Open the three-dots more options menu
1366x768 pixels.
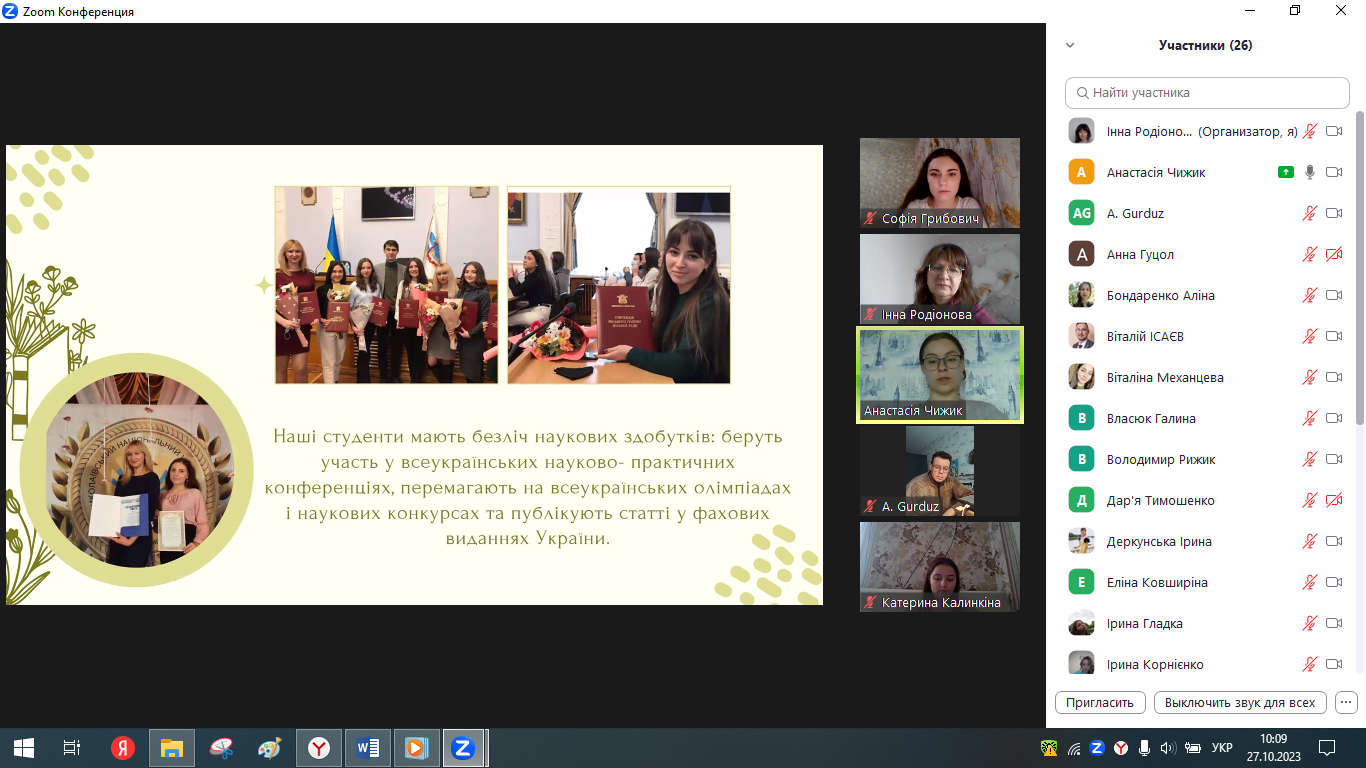click(1346, 702)
